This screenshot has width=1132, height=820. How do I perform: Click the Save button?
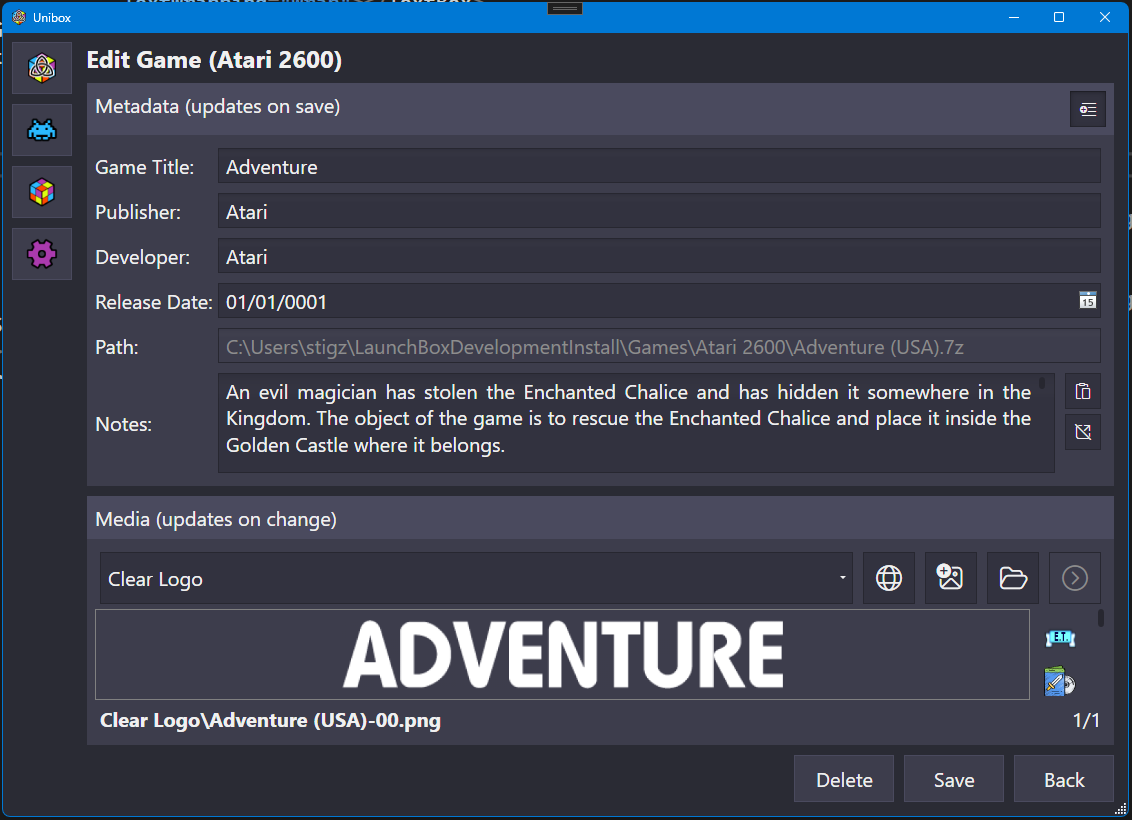pyautogui.click(x=953, y=780)
